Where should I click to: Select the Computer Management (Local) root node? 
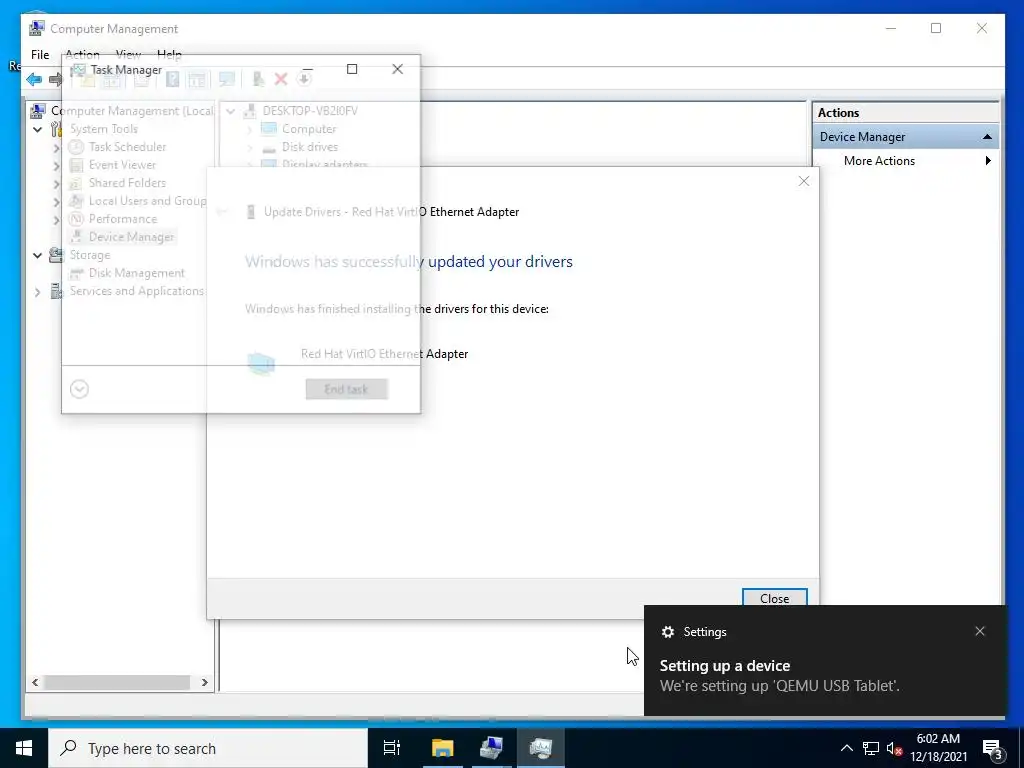point(132,111)
